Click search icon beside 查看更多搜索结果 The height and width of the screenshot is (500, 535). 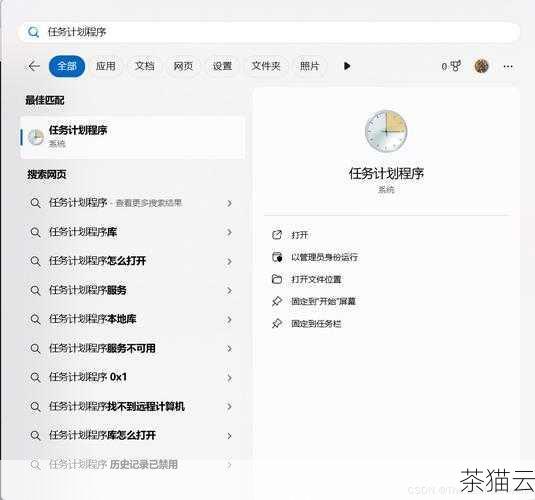point(35,203)
